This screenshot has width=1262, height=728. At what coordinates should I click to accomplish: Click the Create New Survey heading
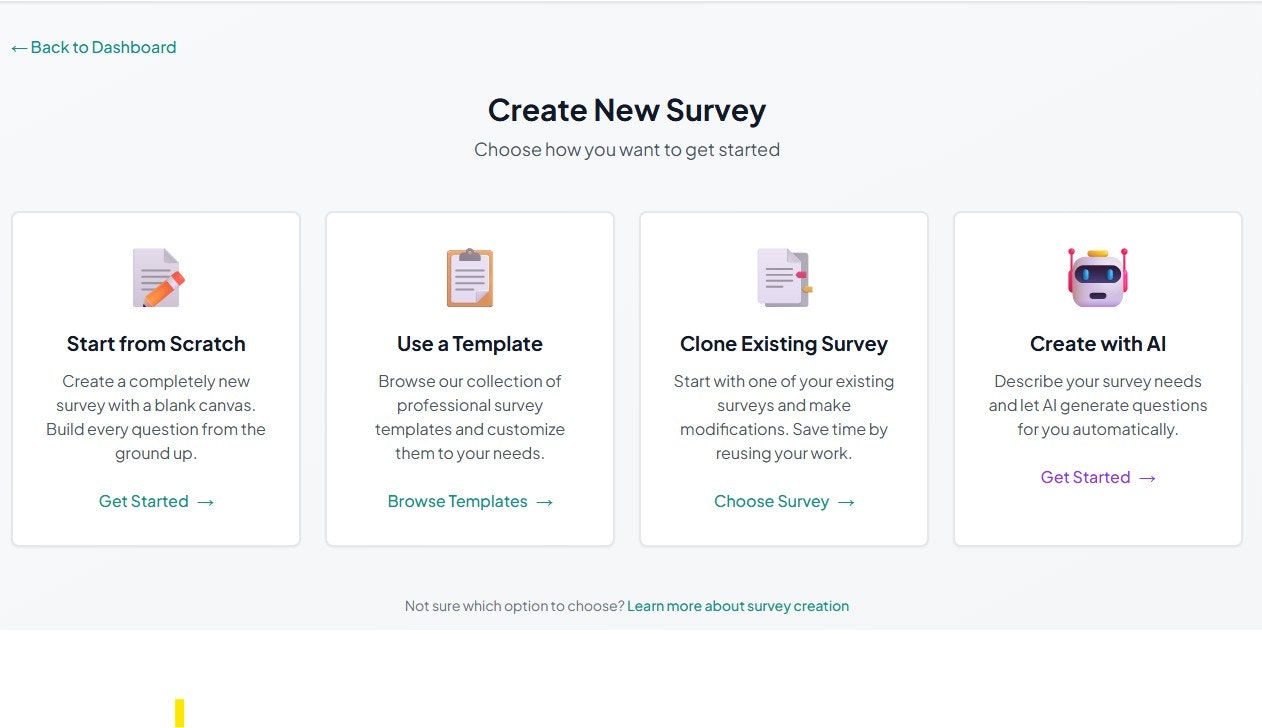[x=626, y=110]
